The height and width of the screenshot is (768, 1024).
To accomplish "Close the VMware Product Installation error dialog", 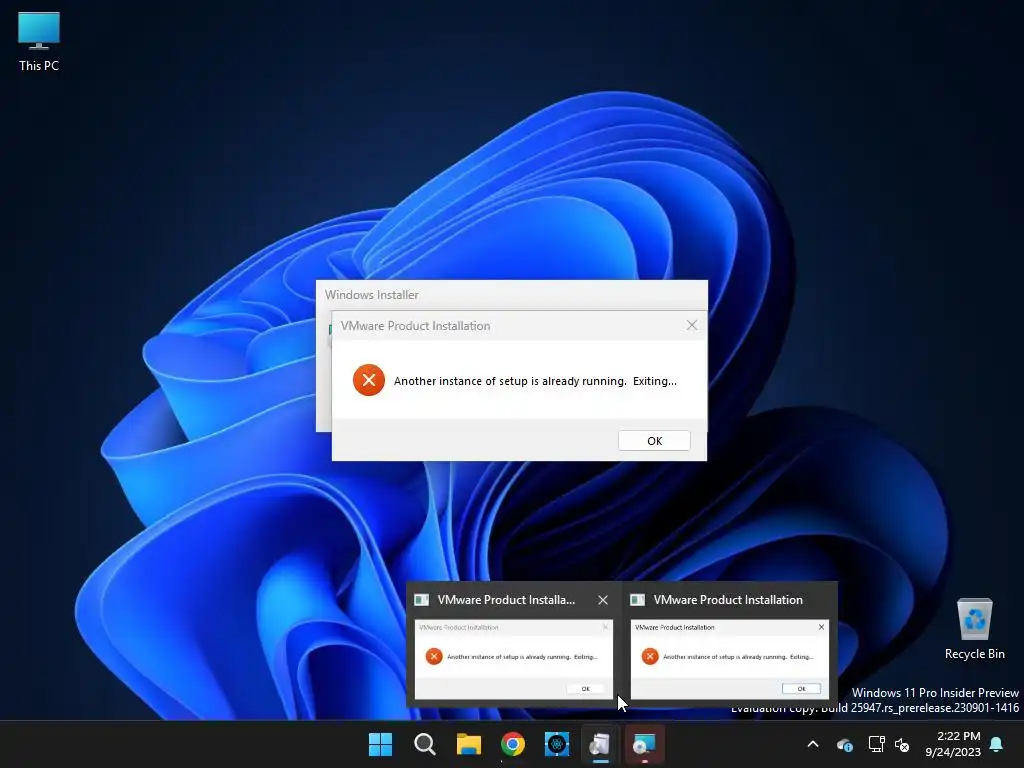I will pos(692,325).
